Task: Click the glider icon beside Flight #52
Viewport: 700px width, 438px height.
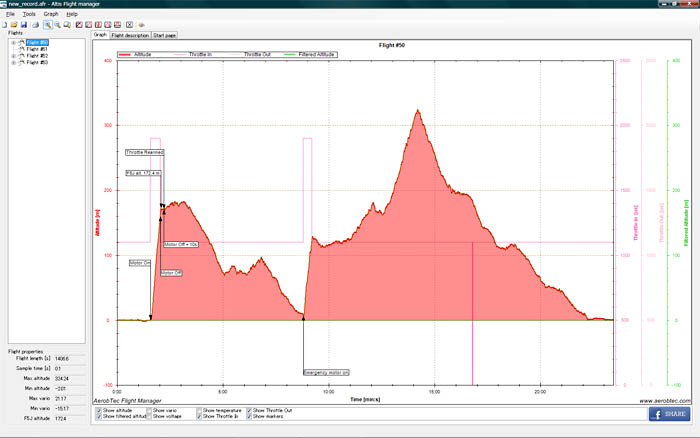Action: pos(21,56)
